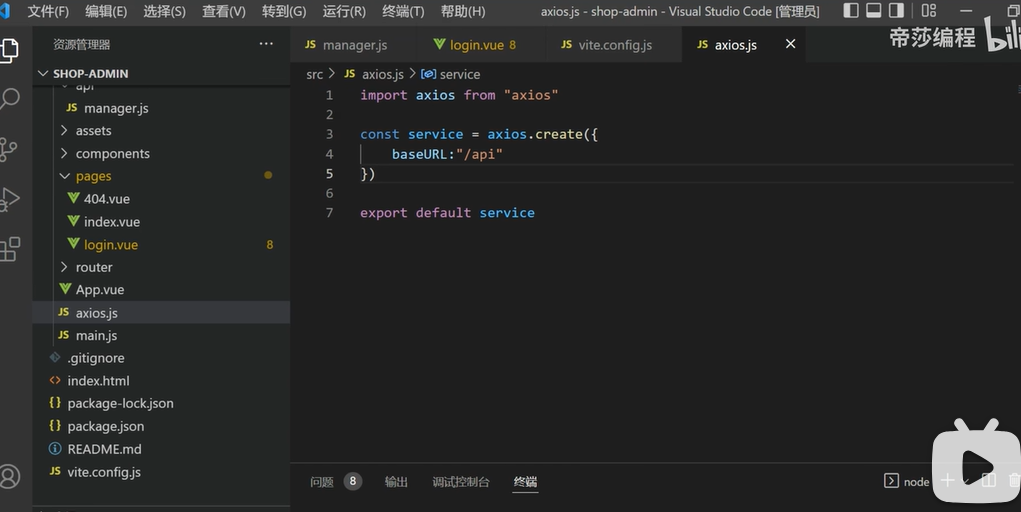Open Explorer icon in activity bar

tap(10, 49)
